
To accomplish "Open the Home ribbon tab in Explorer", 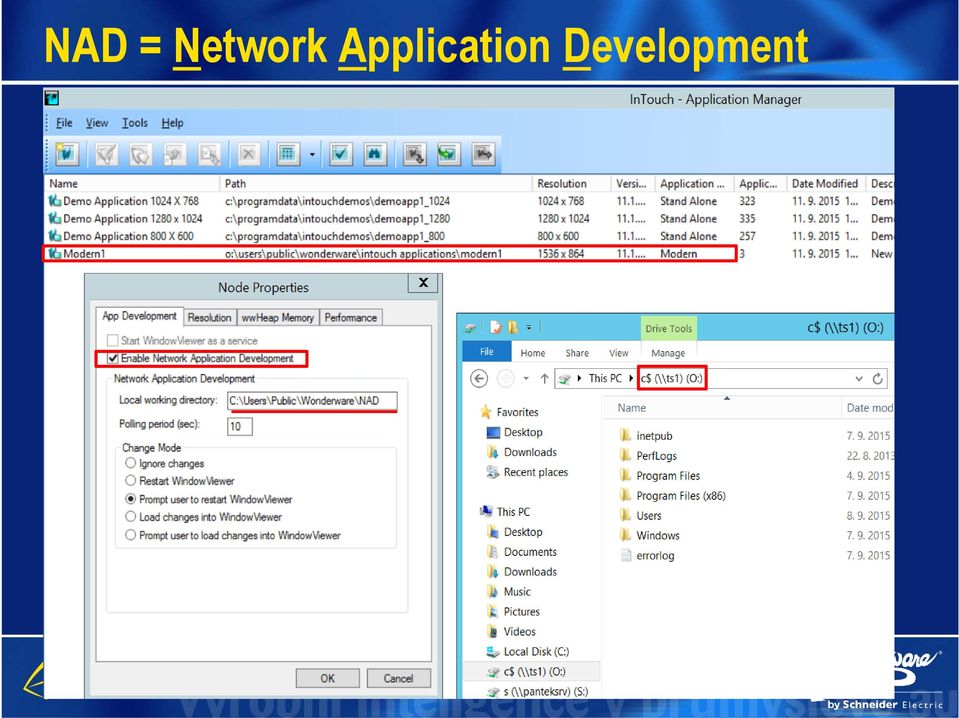I will click(x=533, y=353).
